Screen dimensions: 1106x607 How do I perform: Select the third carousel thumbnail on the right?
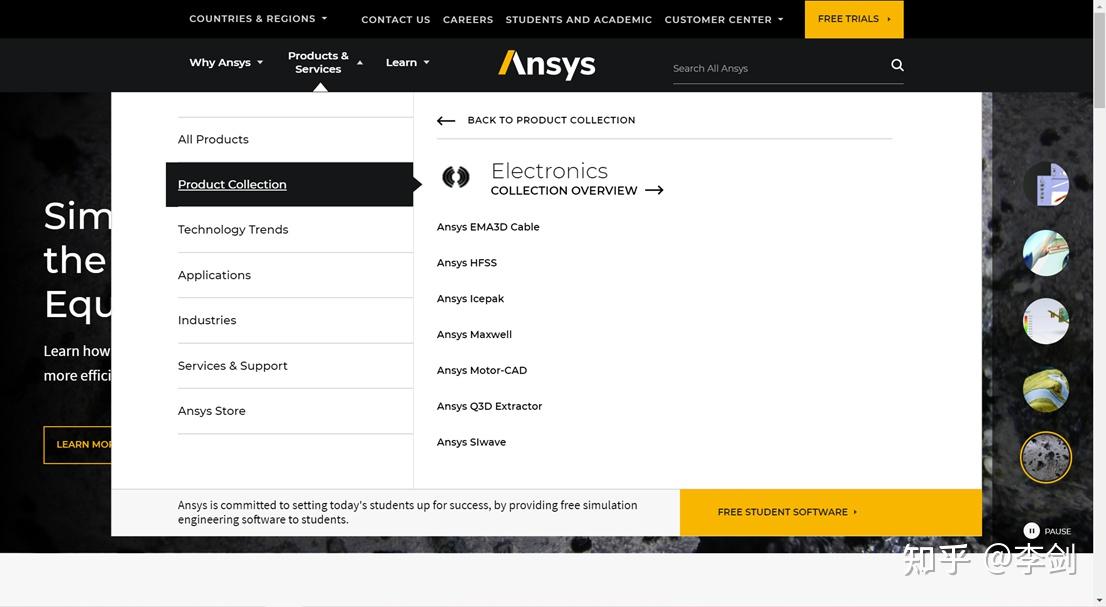coord(1046,321)
